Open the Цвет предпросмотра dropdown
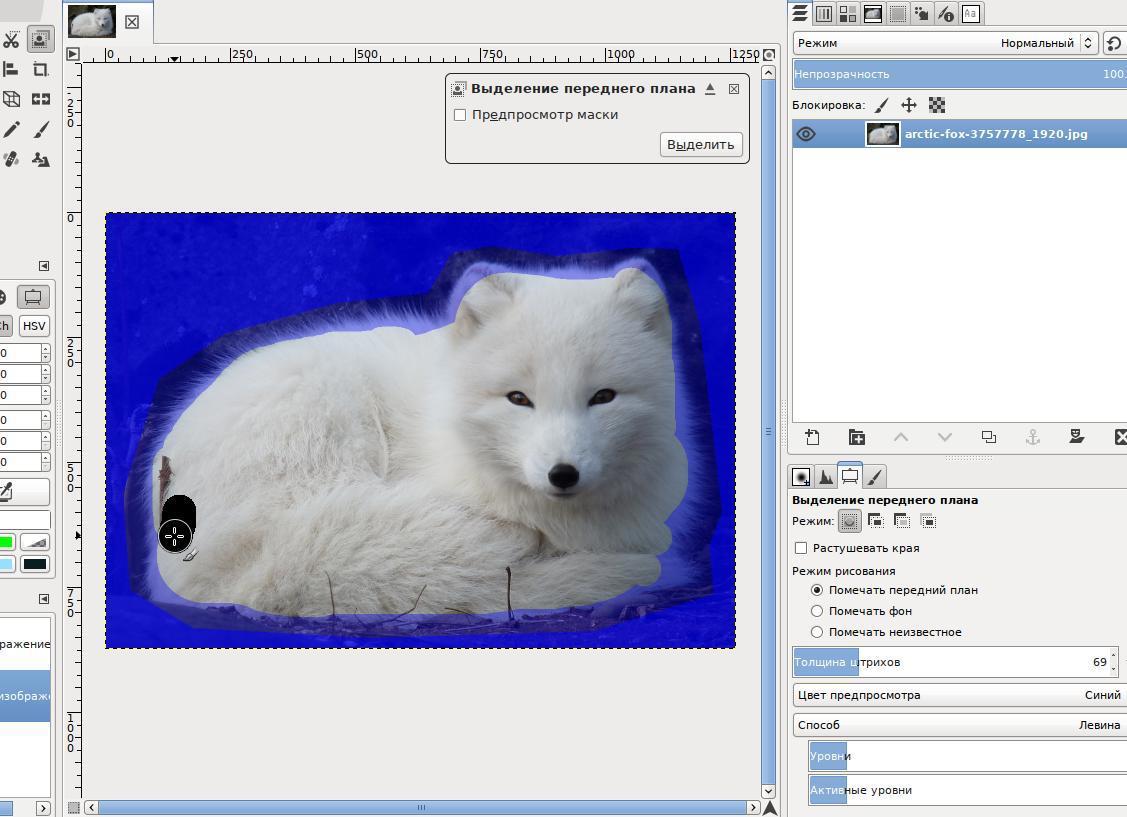 [958, 695]
